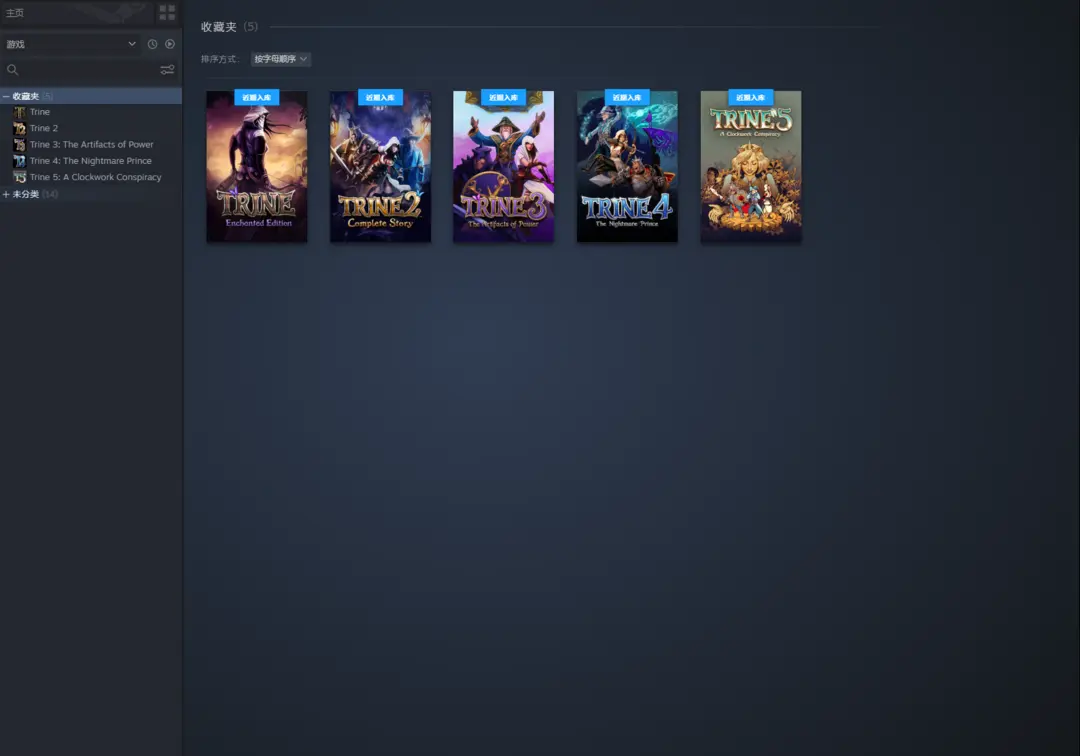The height and width of the screenshot is (756, 1080).
Task: Open the 游戏 library filter dropdown
Action: pos(71,44)
